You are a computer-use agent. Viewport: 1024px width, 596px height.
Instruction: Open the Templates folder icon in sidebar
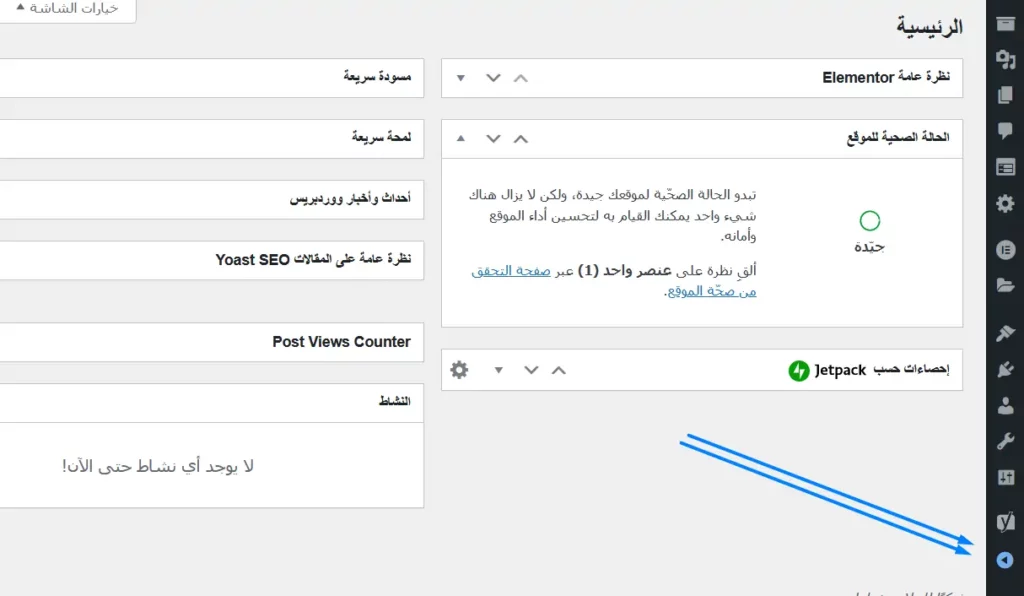pos(1005,285)
